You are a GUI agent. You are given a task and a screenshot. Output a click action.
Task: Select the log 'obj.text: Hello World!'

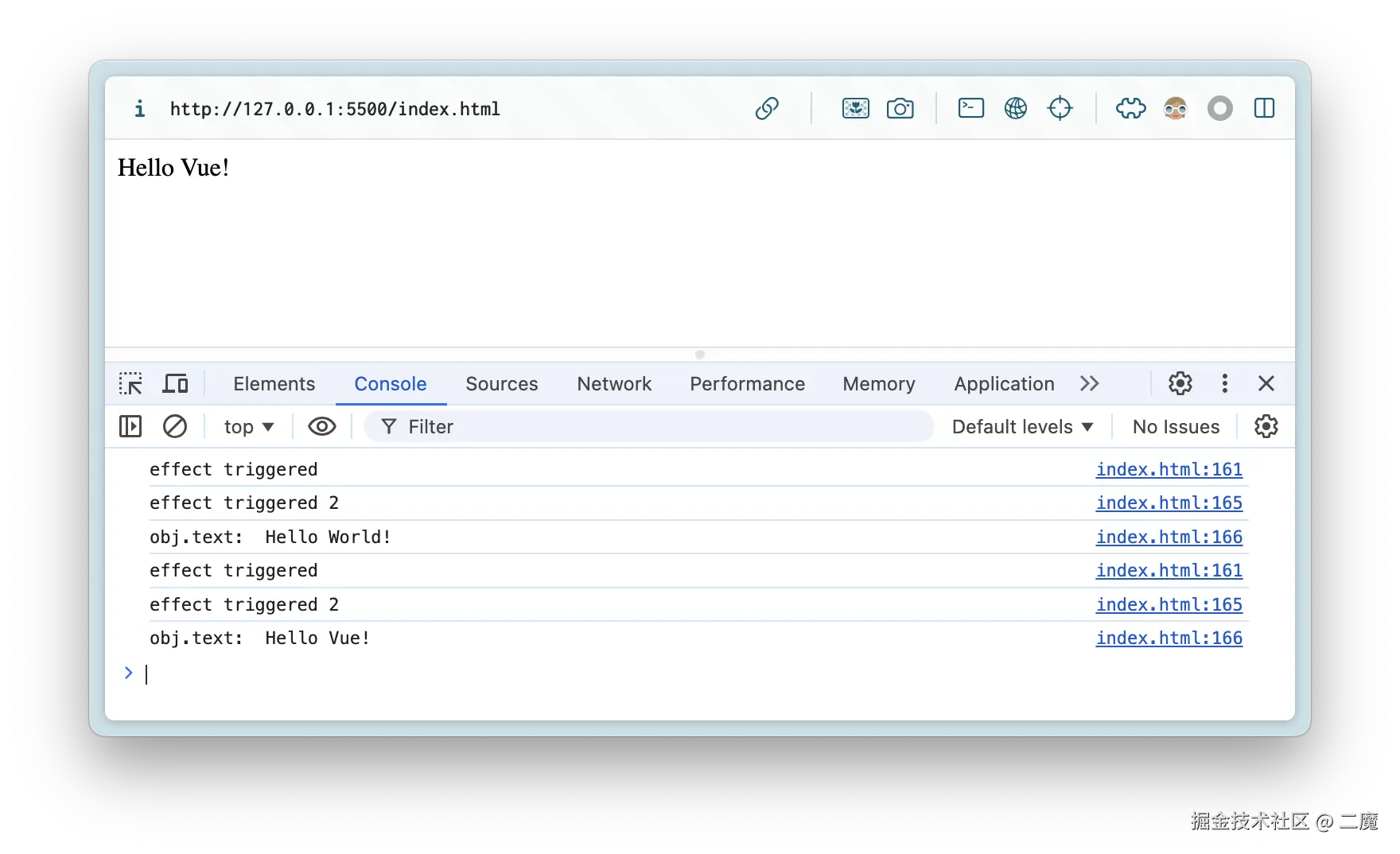coord(270,537)
